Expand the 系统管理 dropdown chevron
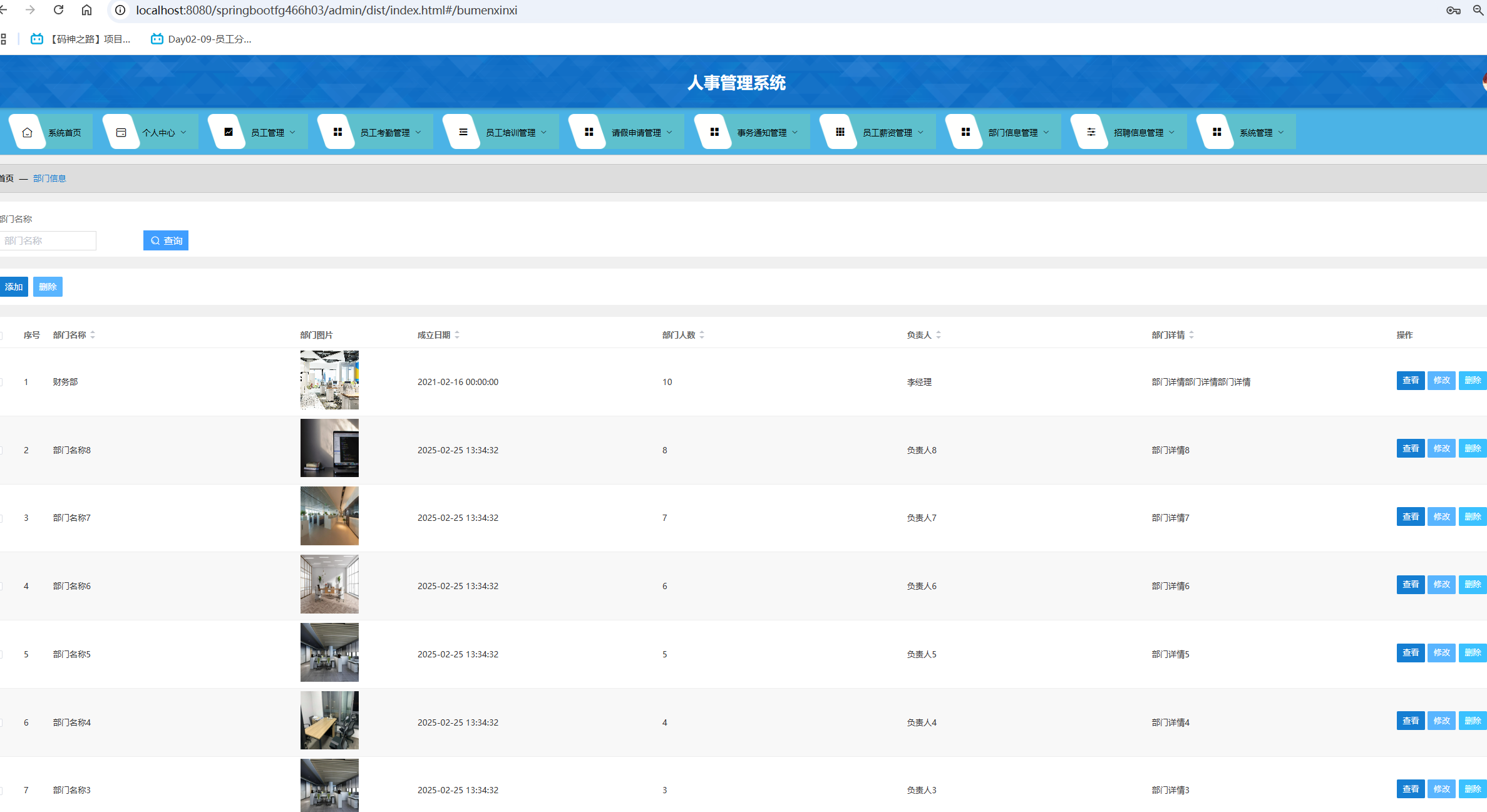This screenshot has height=812, width=1487. pyautogui.click(x=1281, y=132)
